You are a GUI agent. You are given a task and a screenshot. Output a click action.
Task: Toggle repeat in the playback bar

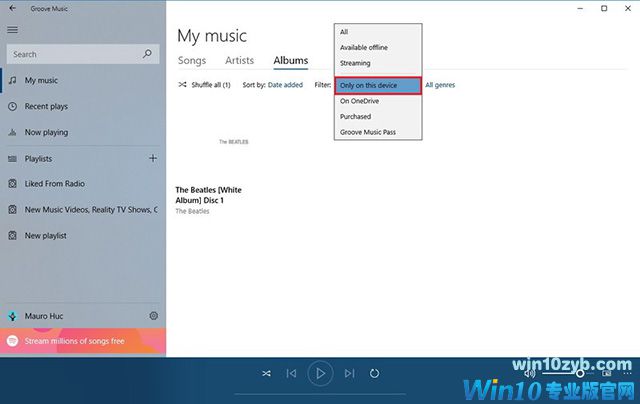pos(375,373)
